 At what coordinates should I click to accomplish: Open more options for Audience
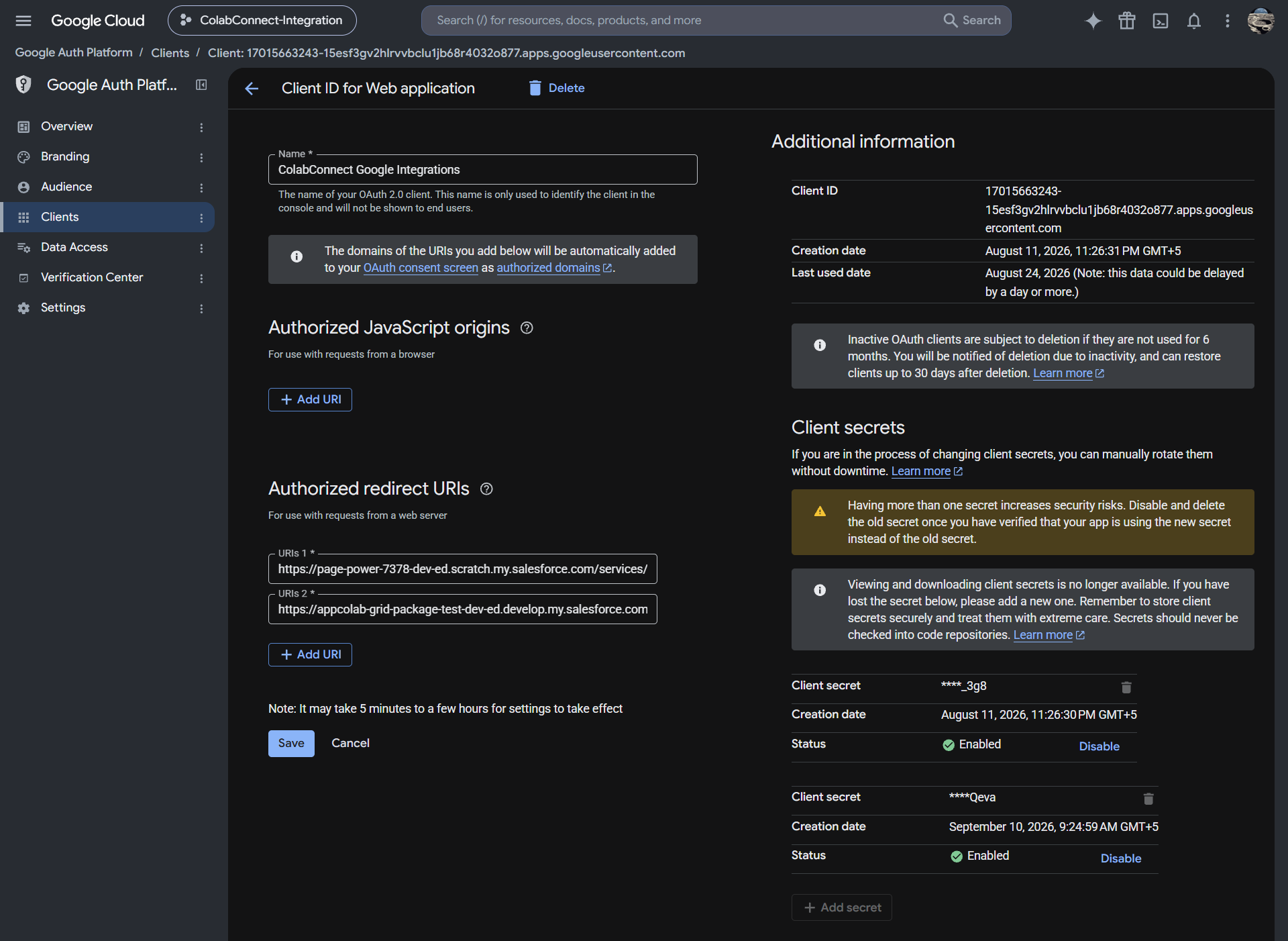[x=201, y=187]
